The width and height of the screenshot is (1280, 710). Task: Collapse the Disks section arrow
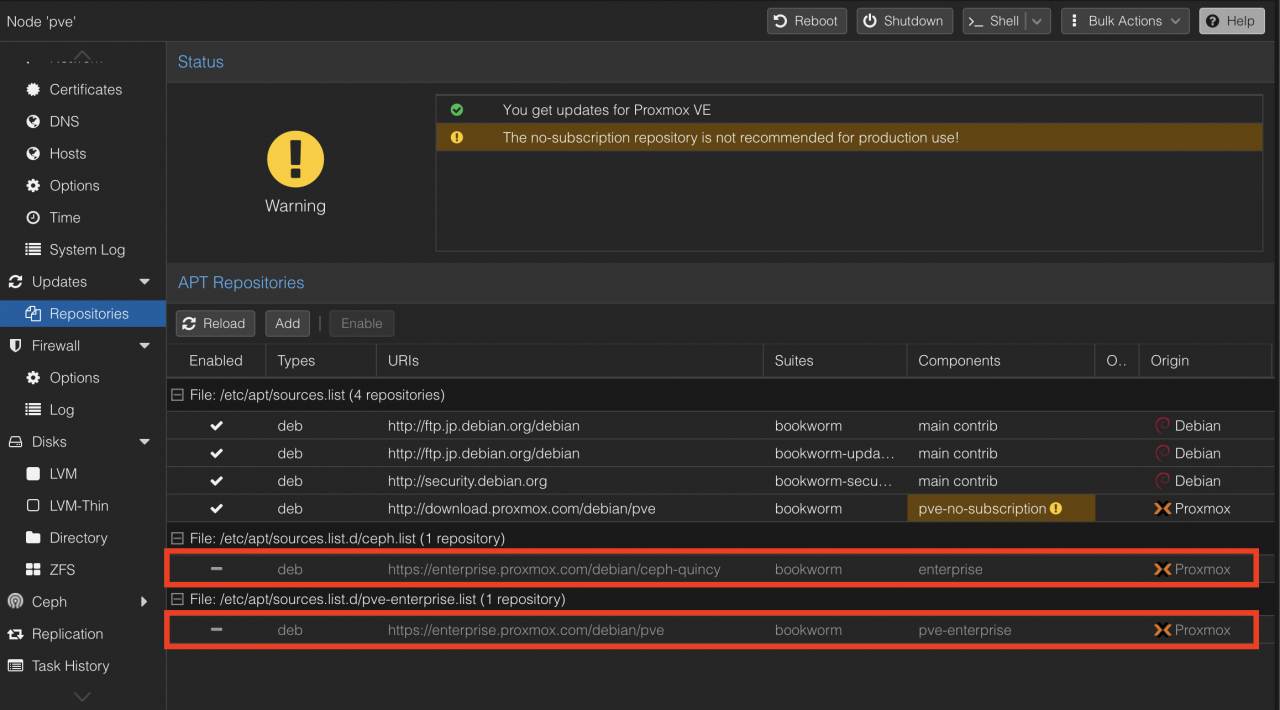tap(145, 441)
